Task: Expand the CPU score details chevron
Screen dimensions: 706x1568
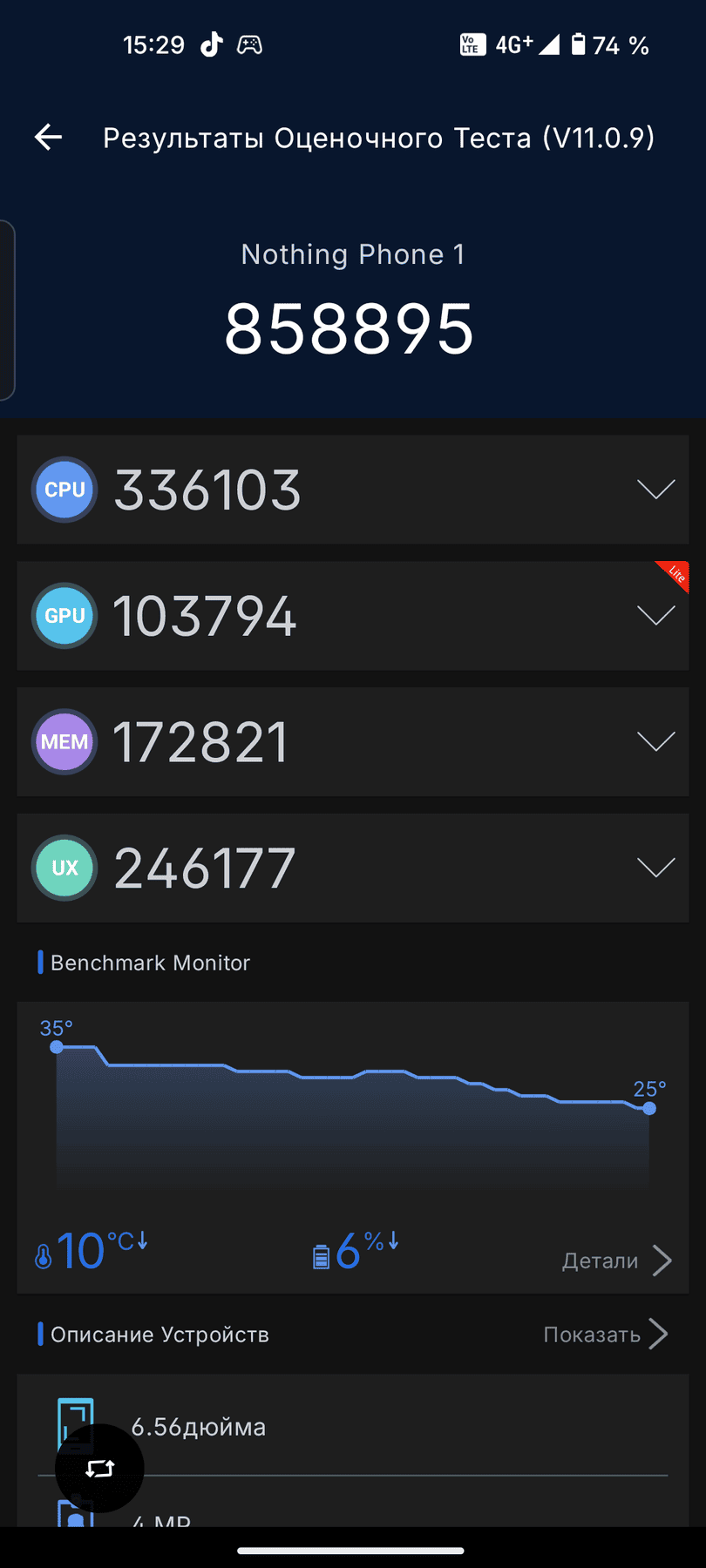Action: [x=655, y=490]
